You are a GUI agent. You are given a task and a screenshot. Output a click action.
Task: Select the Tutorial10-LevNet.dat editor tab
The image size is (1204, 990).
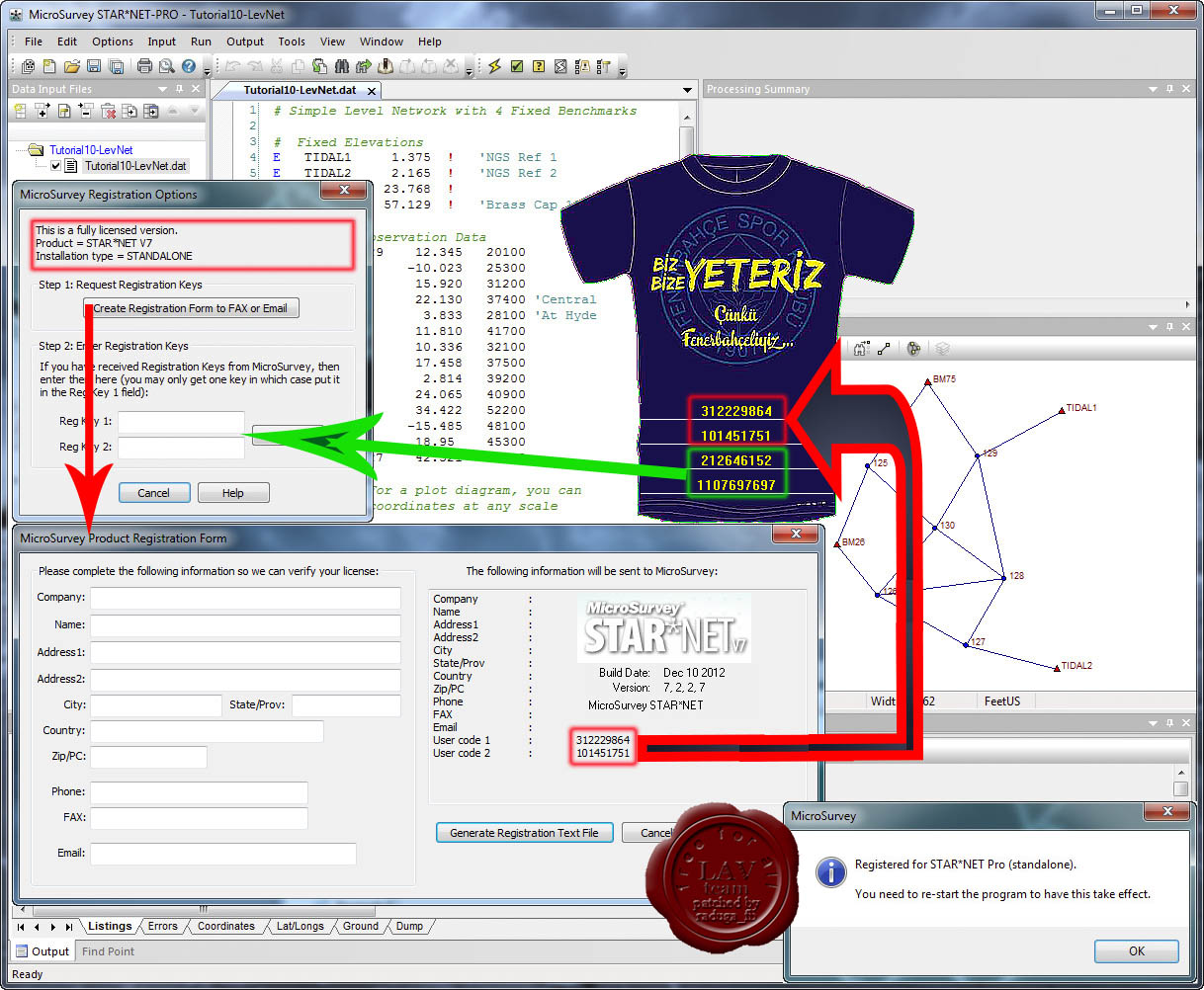coord(301,90)
